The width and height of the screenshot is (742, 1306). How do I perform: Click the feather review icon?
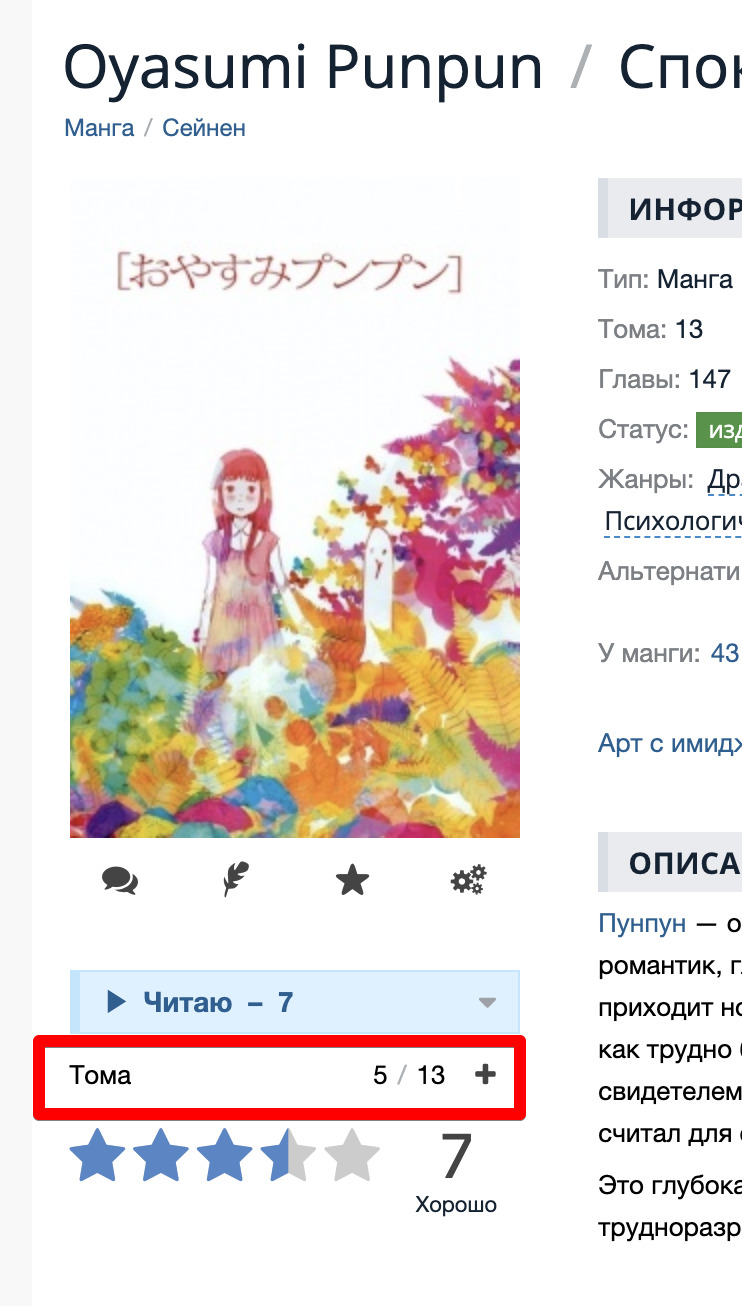(236, 880)
